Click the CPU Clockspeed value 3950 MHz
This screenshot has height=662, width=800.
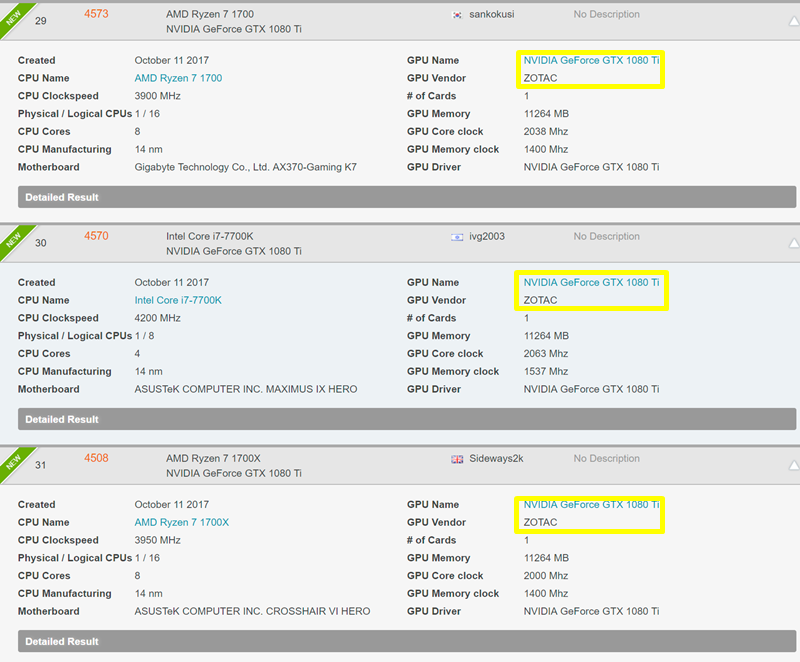158,540
